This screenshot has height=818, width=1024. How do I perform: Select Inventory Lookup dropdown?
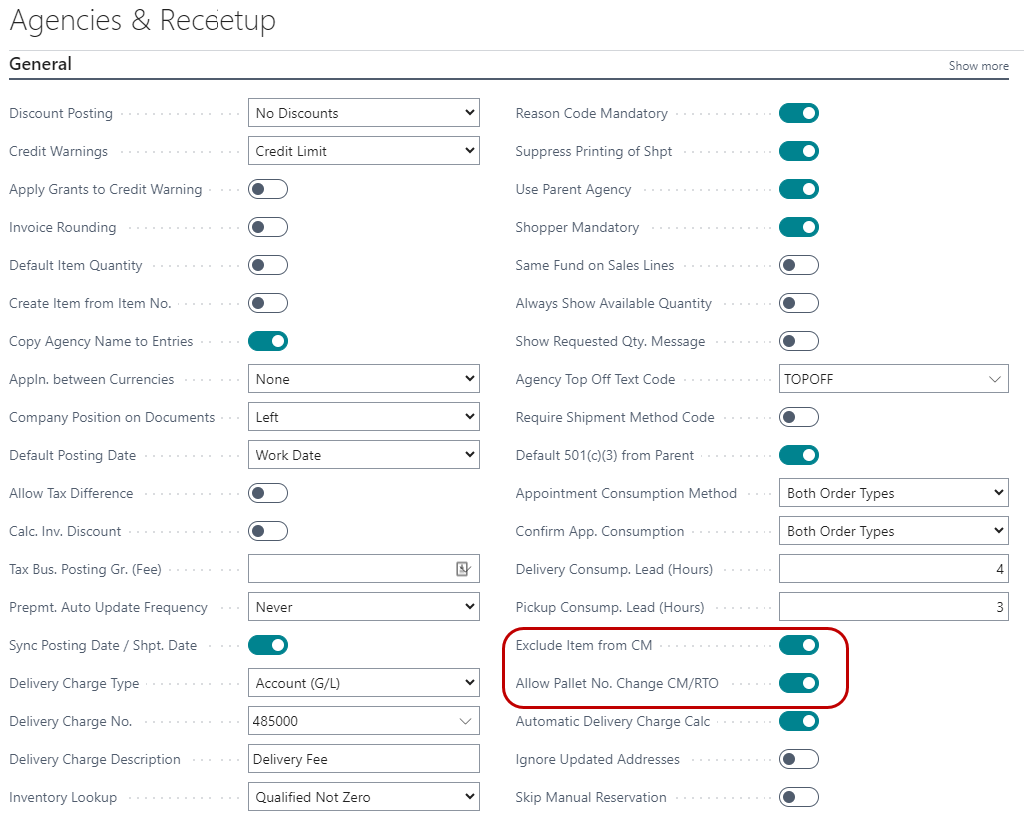(x=363, y=797)
